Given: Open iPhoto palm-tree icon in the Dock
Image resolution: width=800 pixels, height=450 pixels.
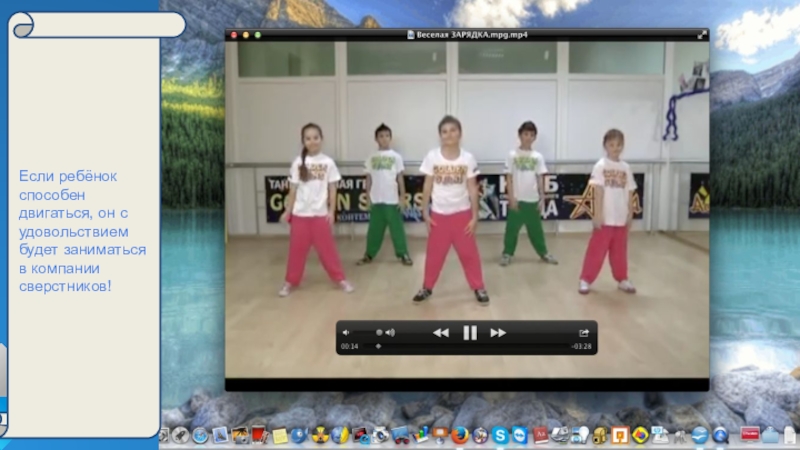Looking at the screenshot, I should [240, 435].
